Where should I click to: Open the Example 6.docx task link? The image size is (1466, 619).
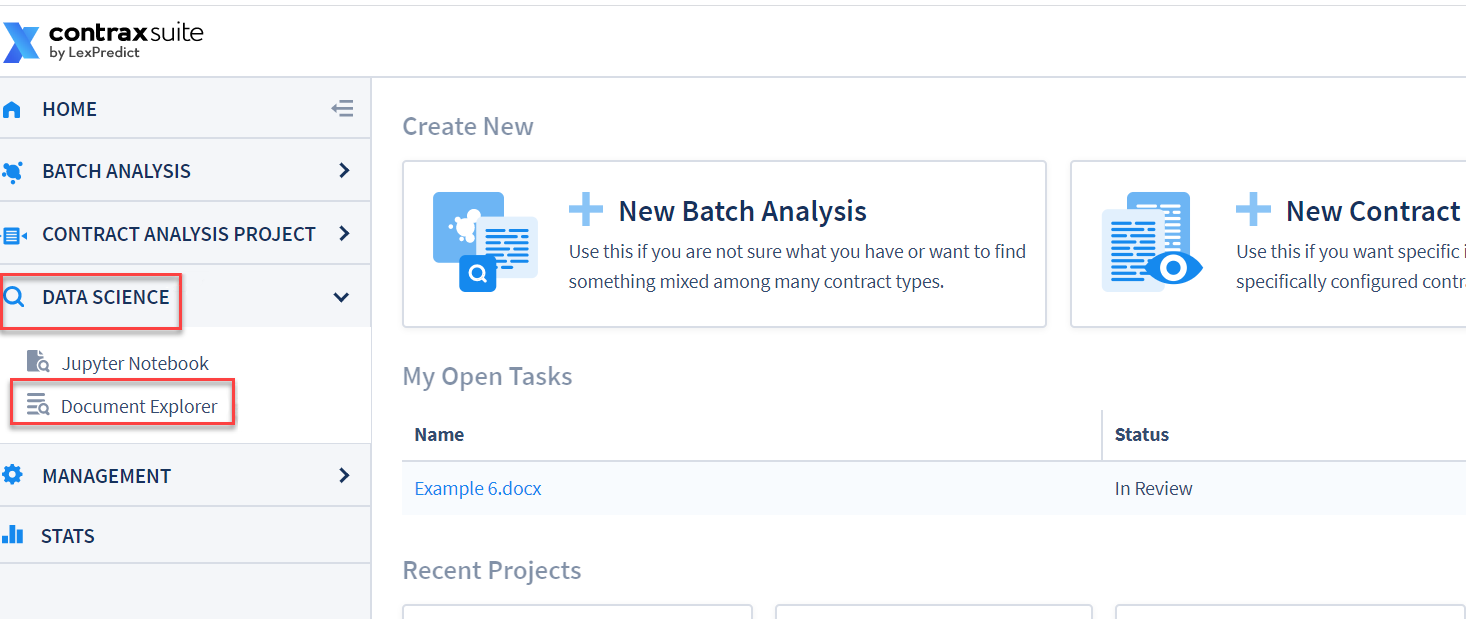(x=478, y=489)
